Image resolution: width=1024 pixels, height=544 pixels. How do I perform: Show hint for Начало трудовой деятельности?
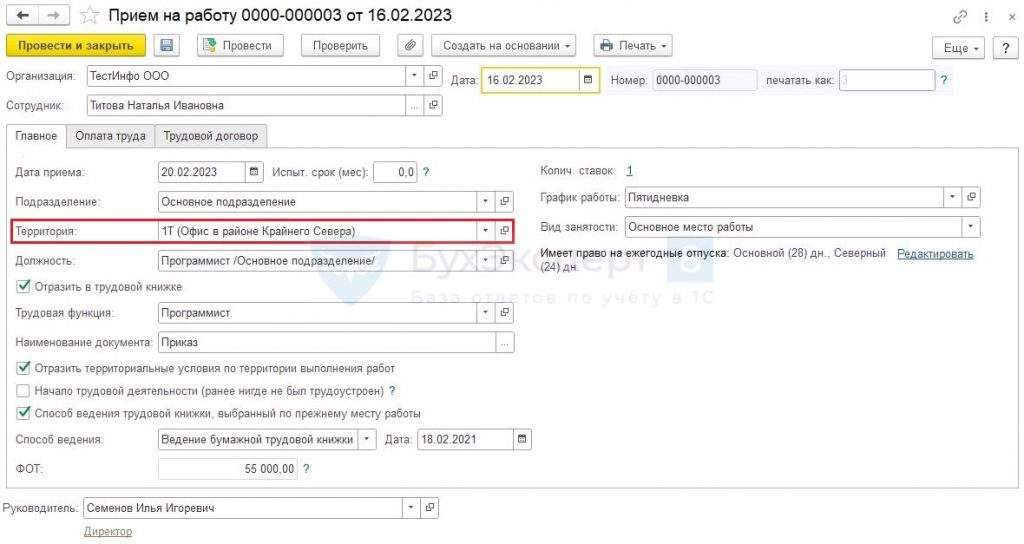tap(392, 391)
